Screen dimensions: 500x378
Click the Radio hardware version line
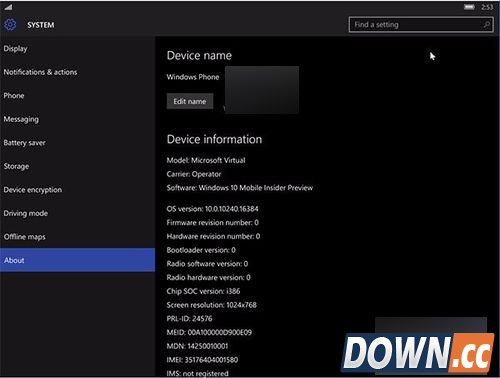[x=208, y=277]
